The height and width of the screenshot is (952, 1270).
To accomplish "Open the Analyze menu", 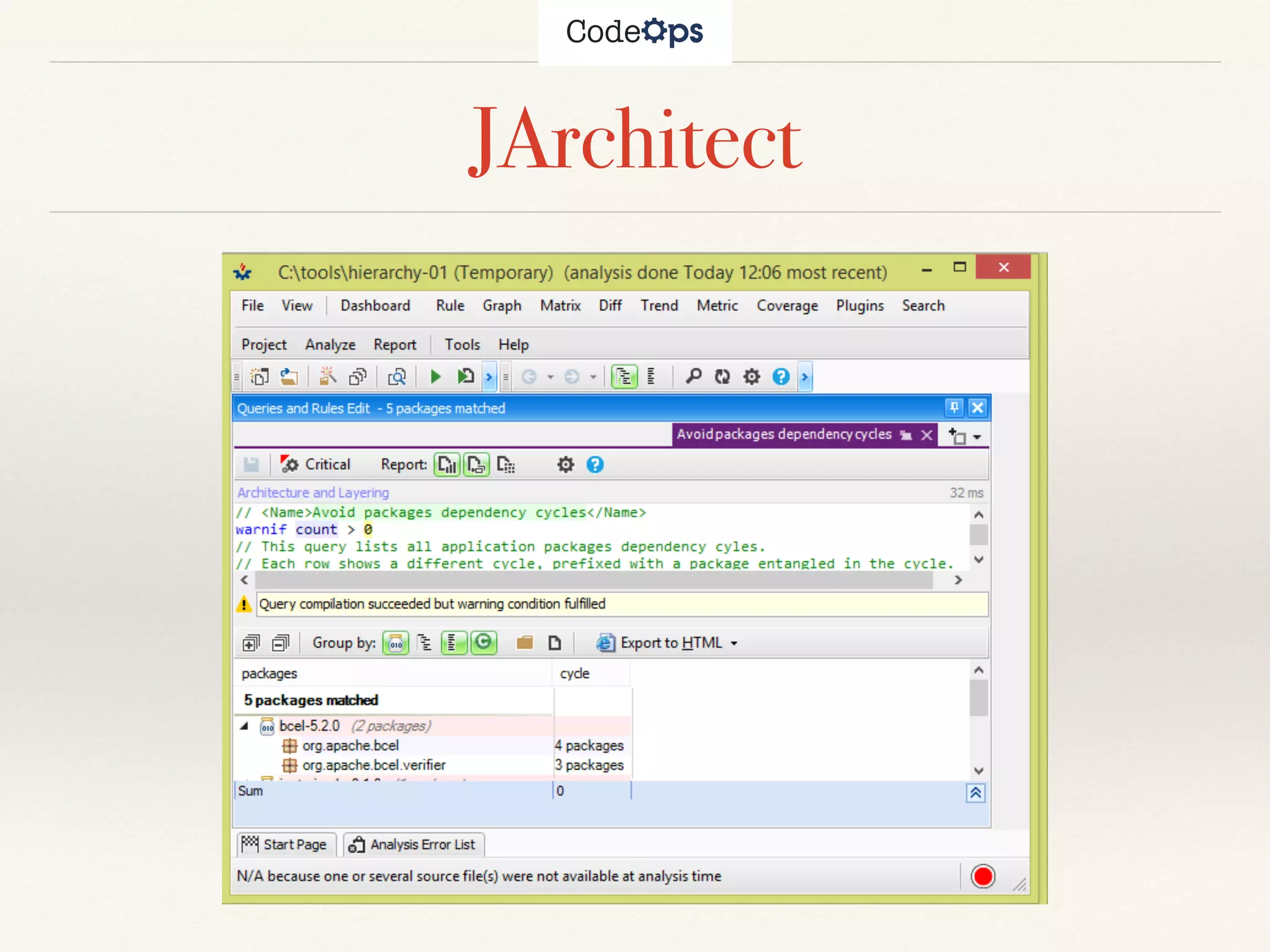I will tap(330, 345).
